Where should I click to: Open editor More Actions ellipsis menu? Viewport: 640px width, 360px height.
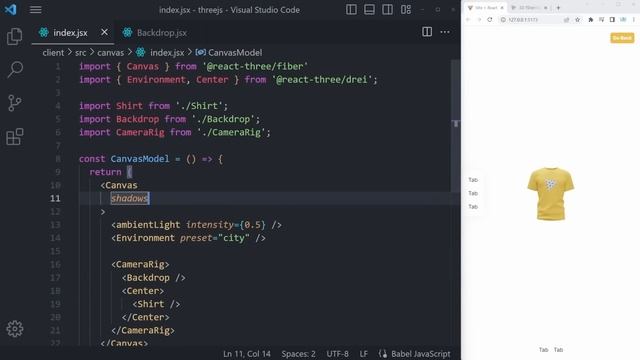[x=445, y=32]
